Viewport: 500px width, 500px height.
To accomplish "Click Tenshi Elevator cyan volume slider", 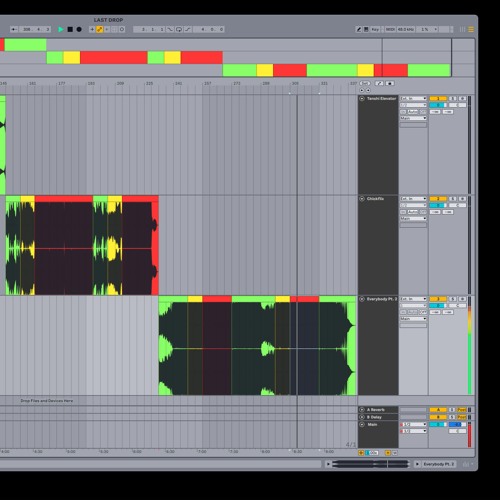I will pos(438,105).
